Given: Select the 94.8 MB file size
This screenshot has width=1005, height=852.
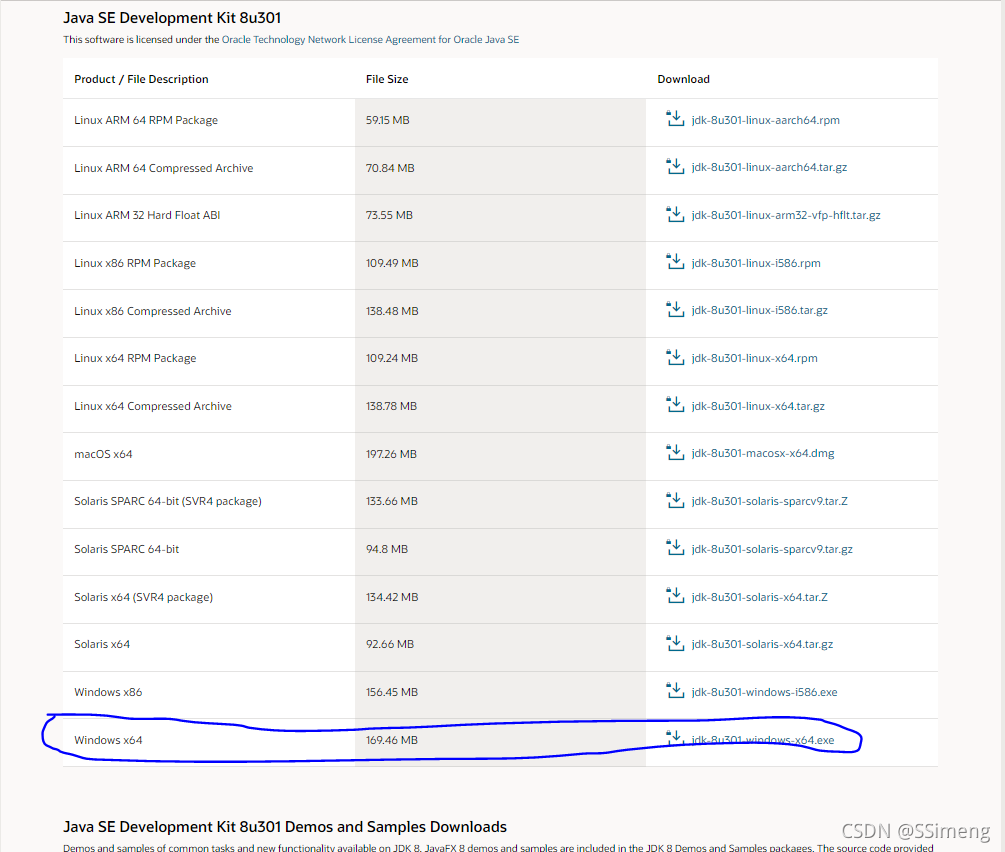Looking at the screenshot, I should (387, 549).
